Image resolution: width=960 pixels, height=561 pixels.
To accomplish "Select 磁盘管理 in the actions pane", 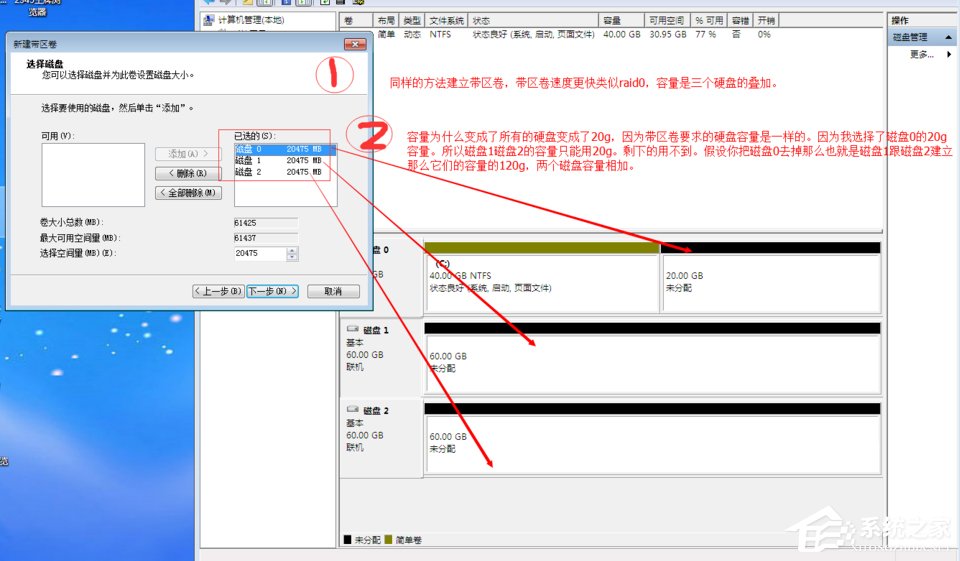I will [x=910, y=37].
